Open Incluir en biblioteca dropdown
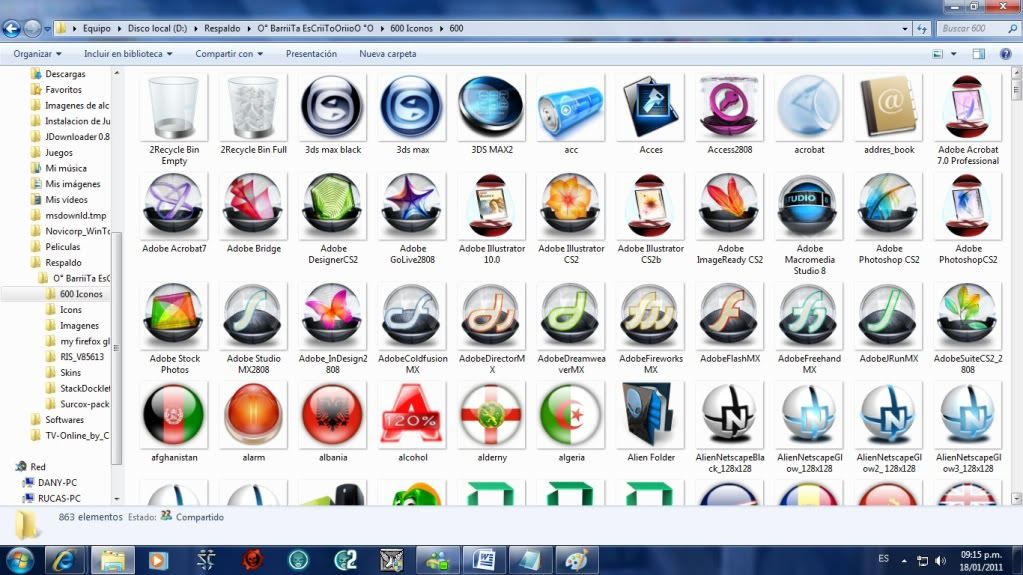 click(x=128, y=54)
